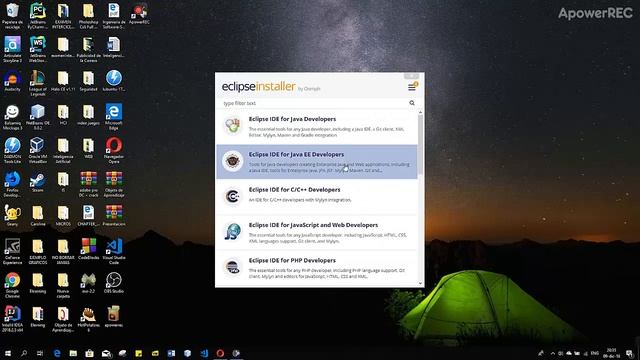Select the Halo CE desktop folder
Viewport: 640px width, 360px height.
63,81
